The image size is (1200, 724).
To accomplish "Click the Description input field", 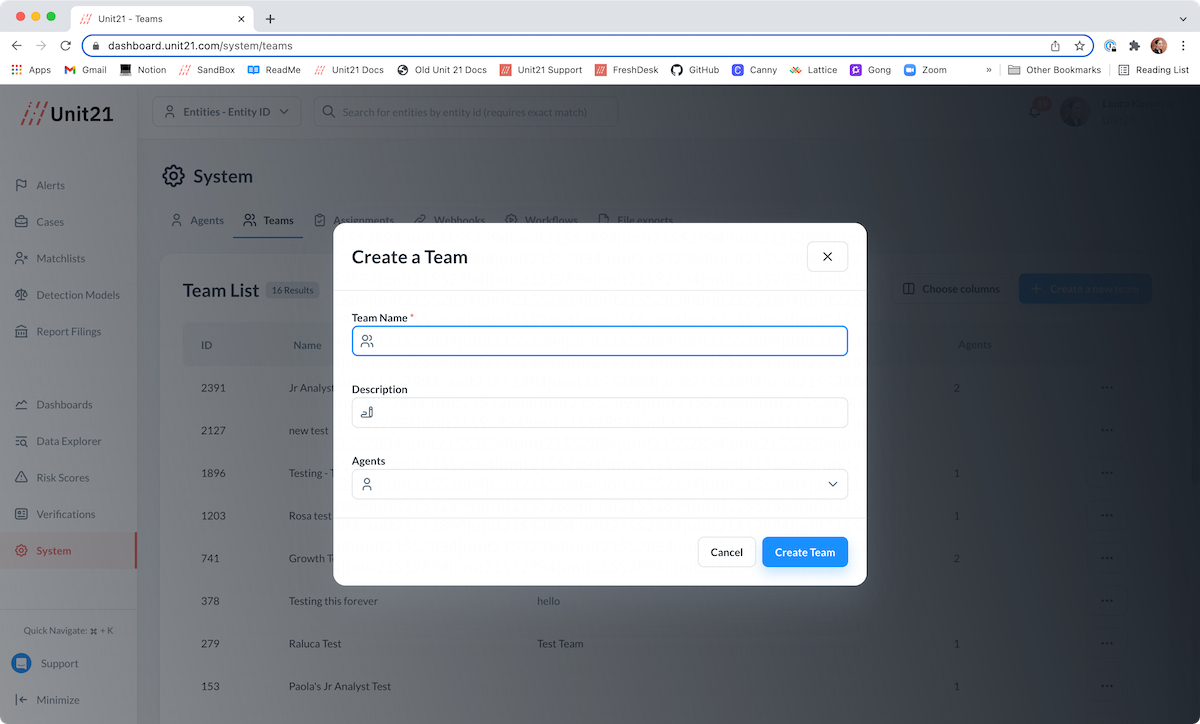I will click(600, 412).
